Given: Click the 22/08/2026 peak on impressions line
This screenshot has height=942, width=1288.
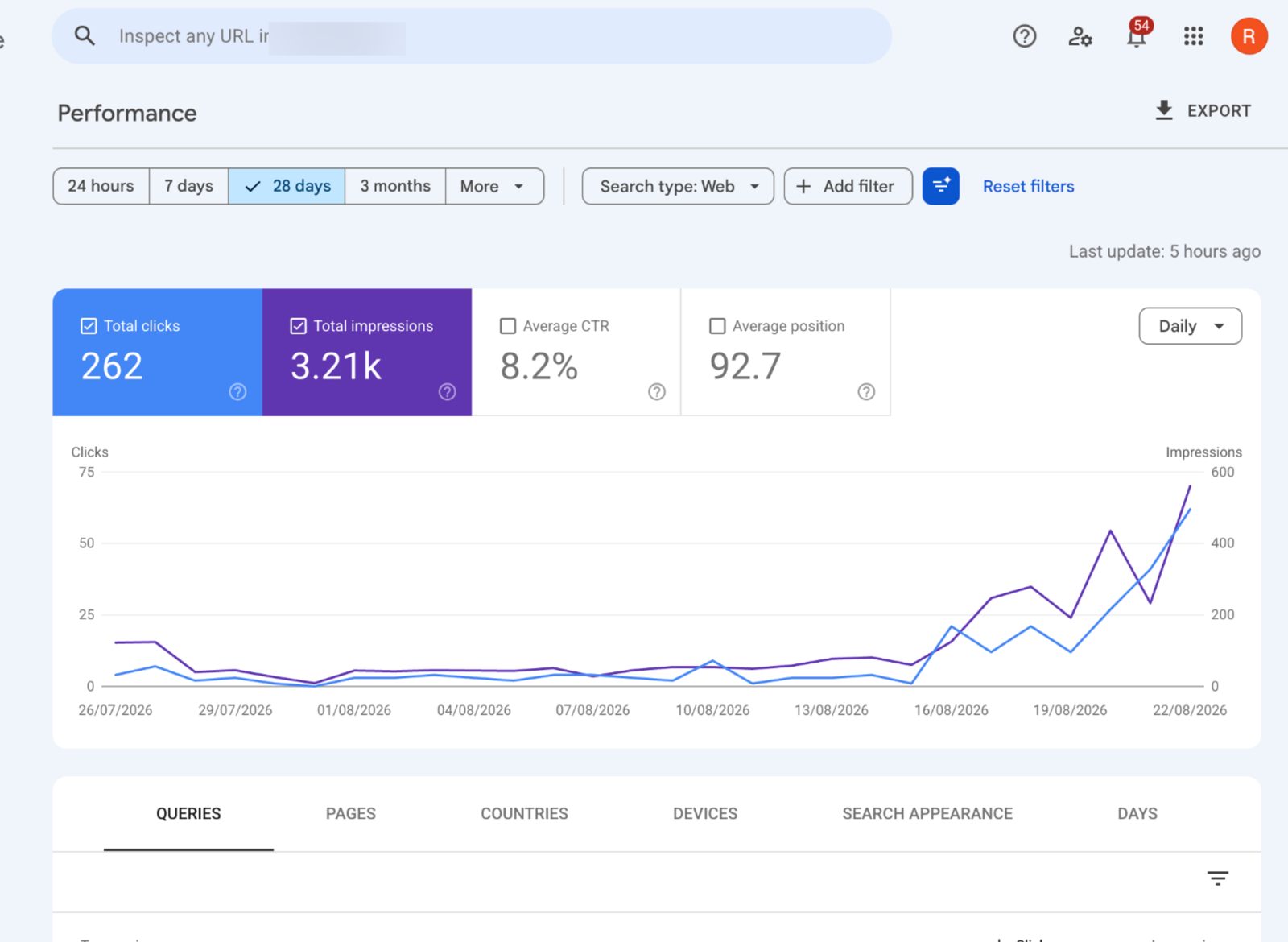Looking at the screenshot, I should click(x=1190, y=485).
